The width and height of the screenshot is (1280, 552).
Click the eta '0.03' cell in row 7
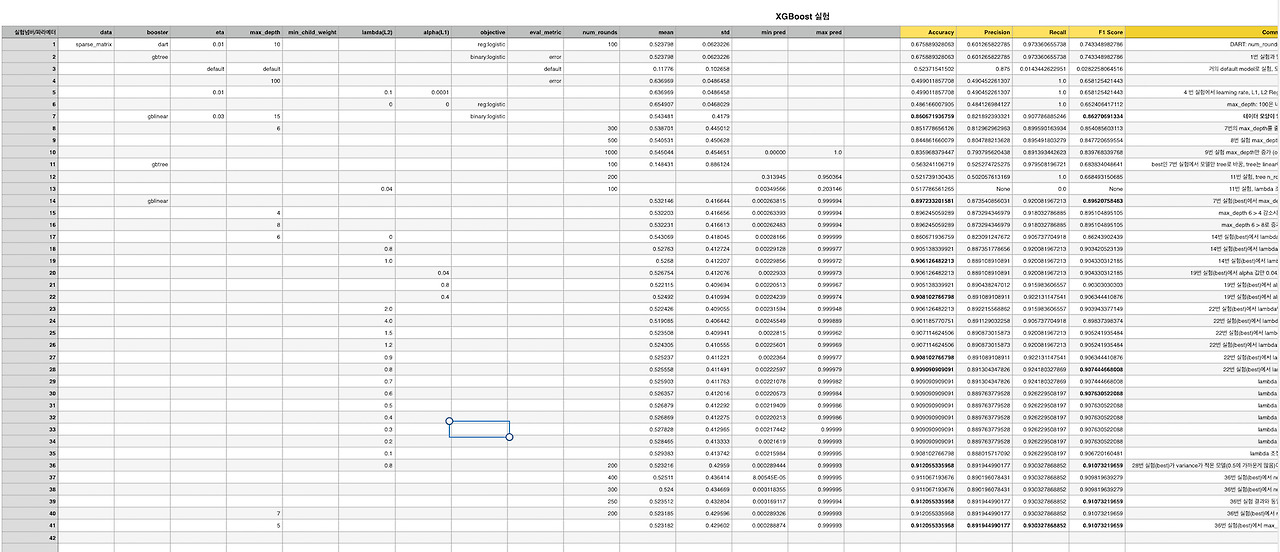point(198,116)
